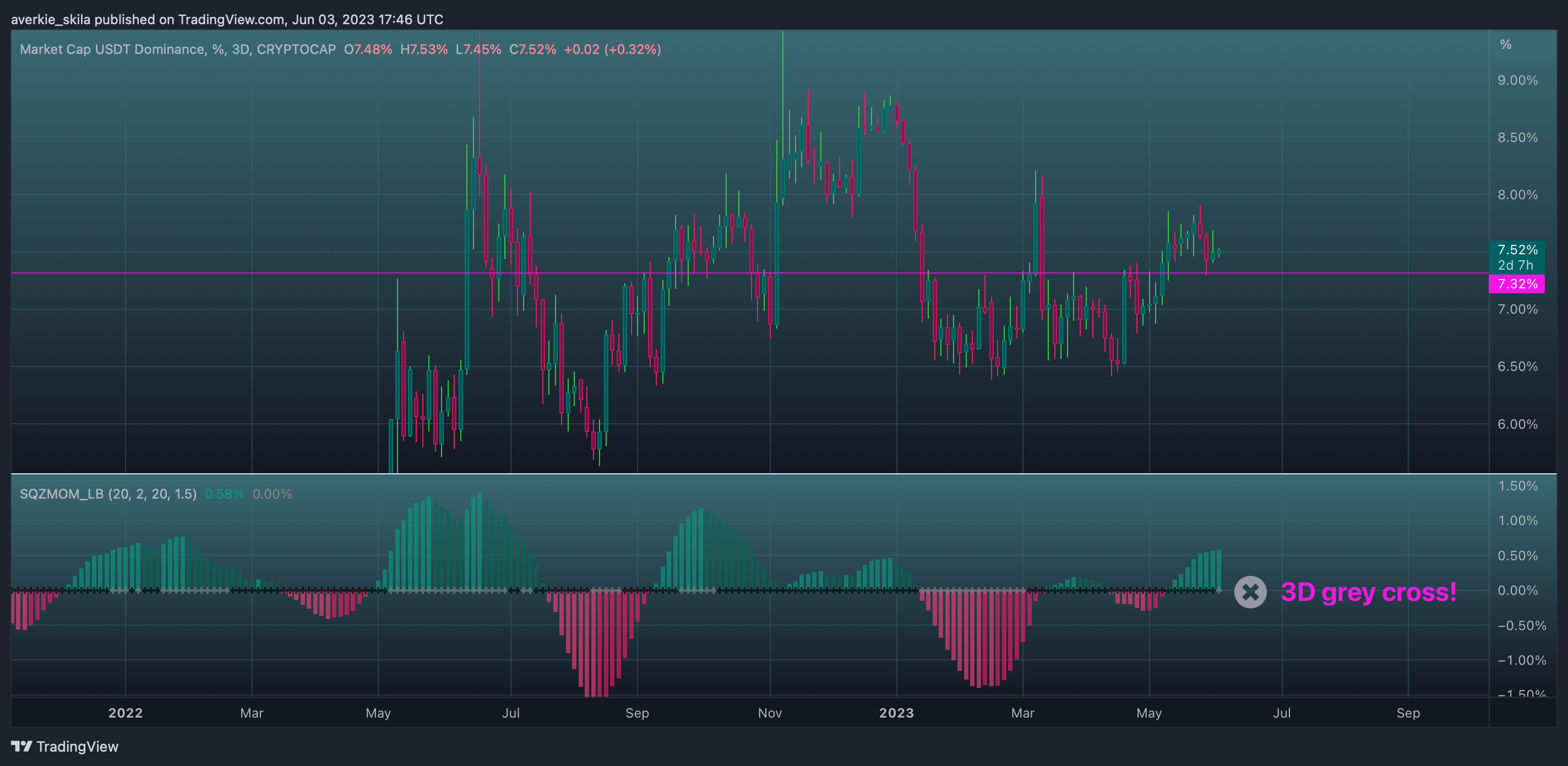Click the % unit label on the price axis
This screenshot has width=1568, height=766.
pos(1505,45)
